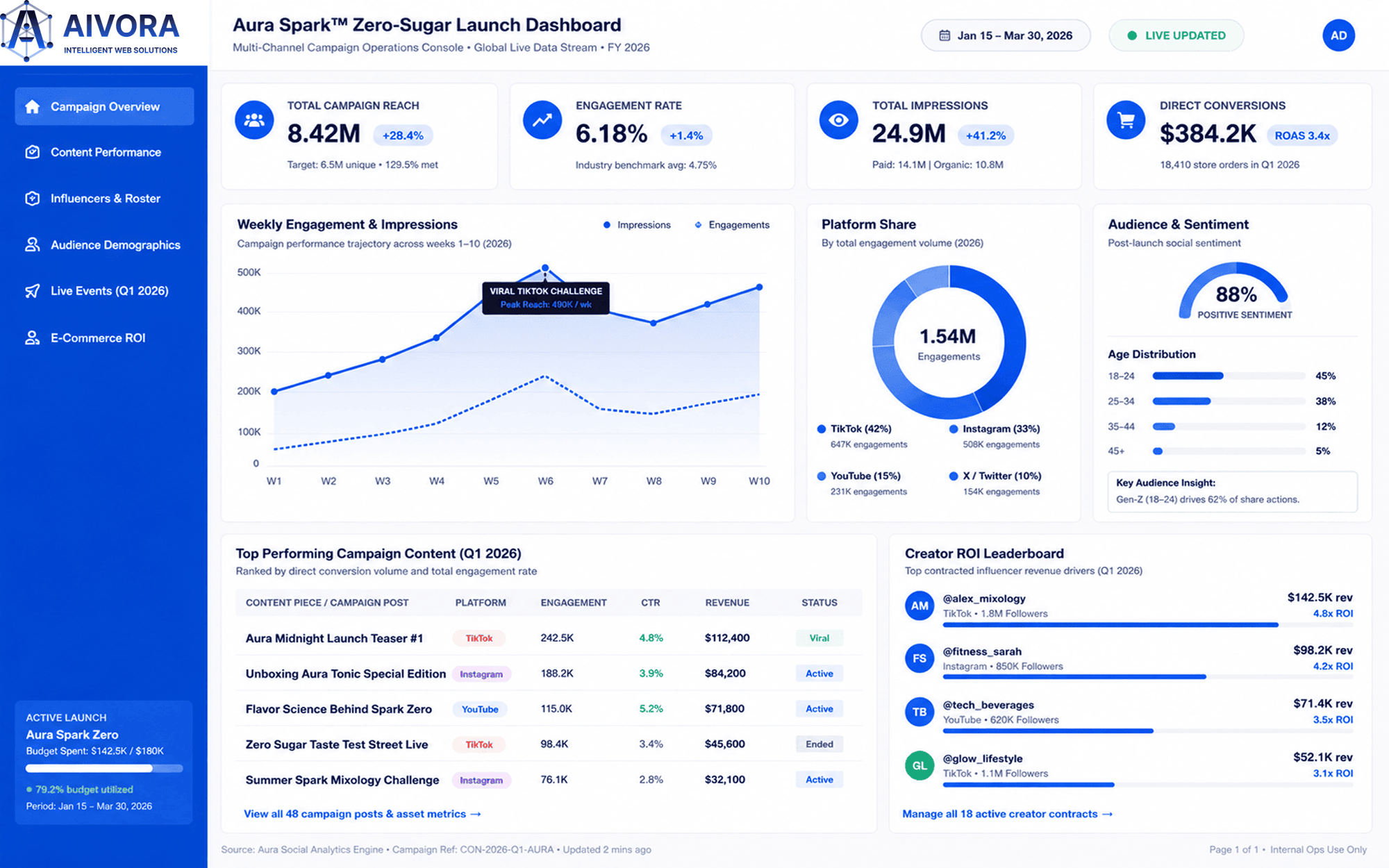Click the +1.4% engagement rate badge

tap(686, 135)
